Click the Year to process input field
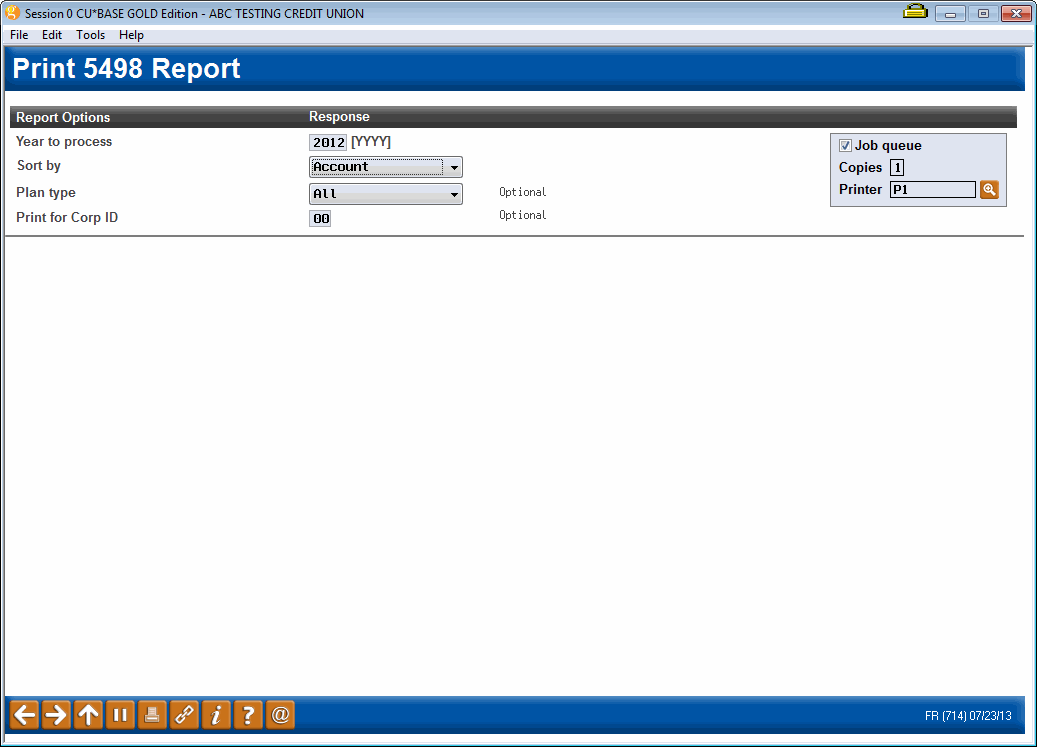This screenshot has width=1037, height=747. point(328,142)
